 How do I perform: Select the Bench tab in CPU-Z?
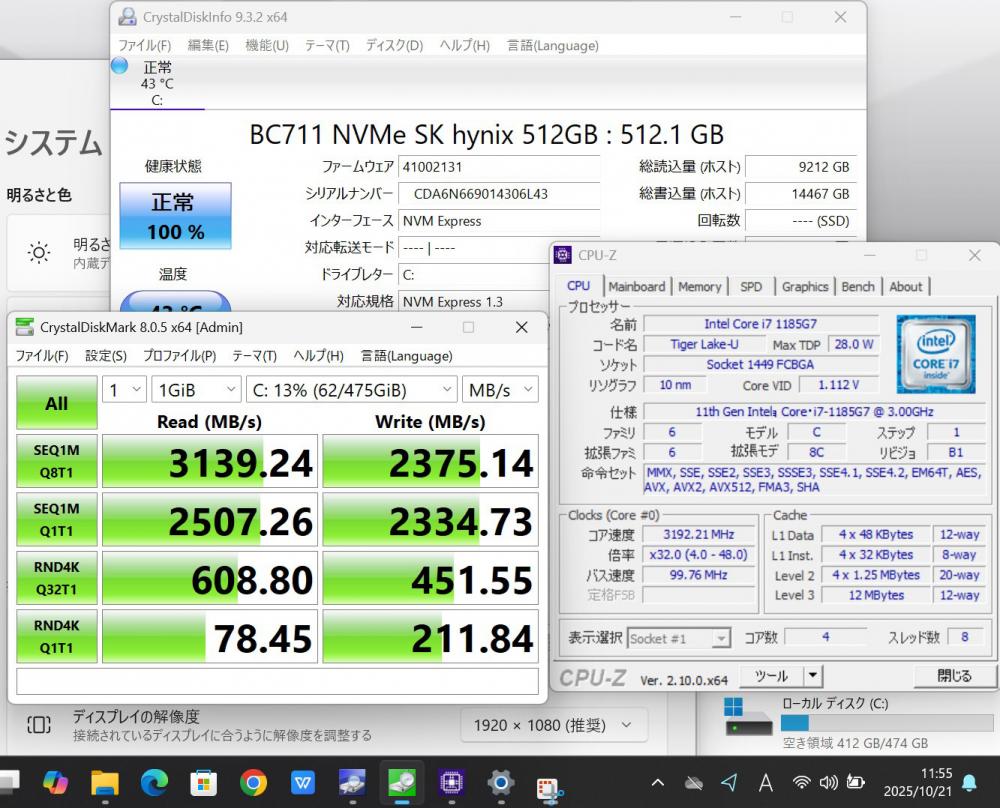click(857, 286)
